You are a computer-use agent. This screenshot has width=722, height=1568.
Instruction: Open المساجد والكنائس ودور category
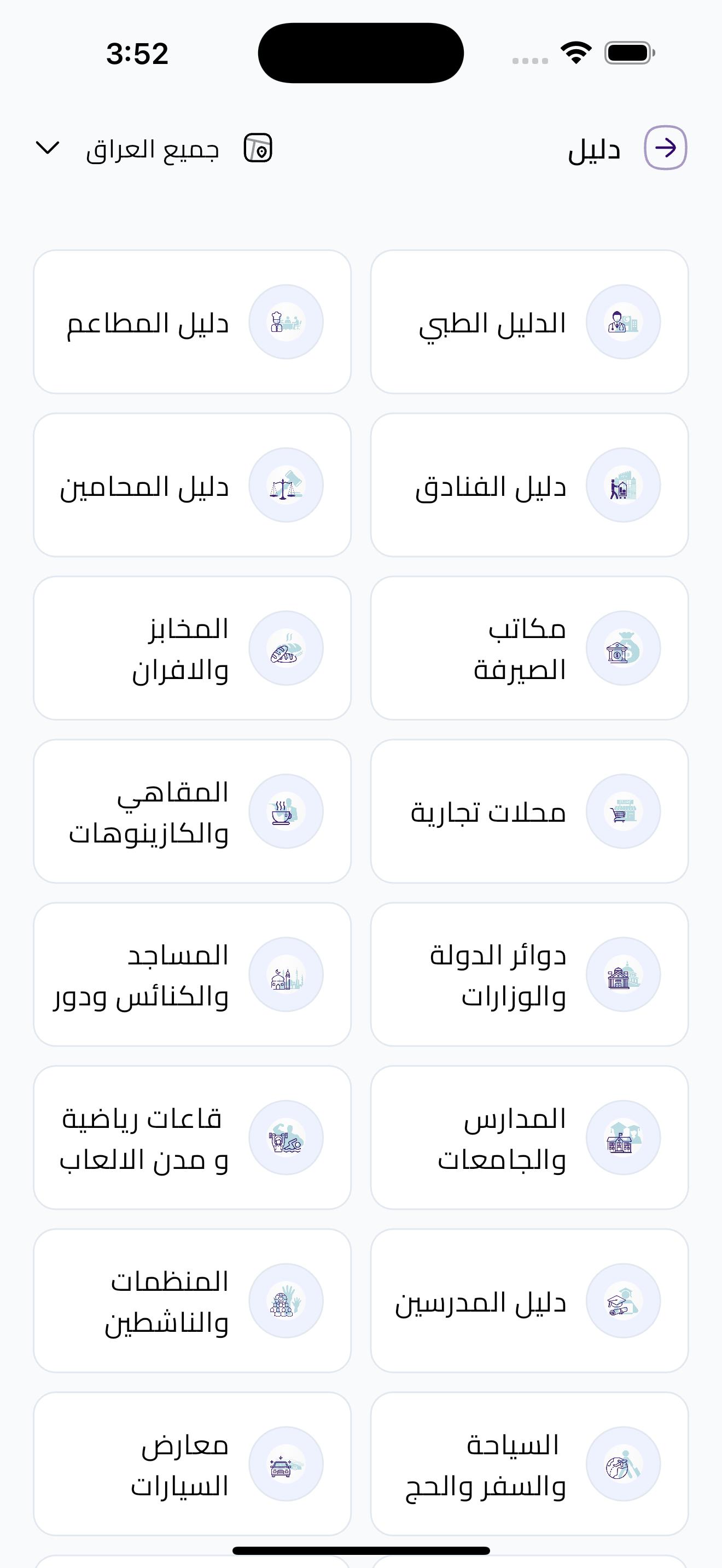(x=193, y=974)
